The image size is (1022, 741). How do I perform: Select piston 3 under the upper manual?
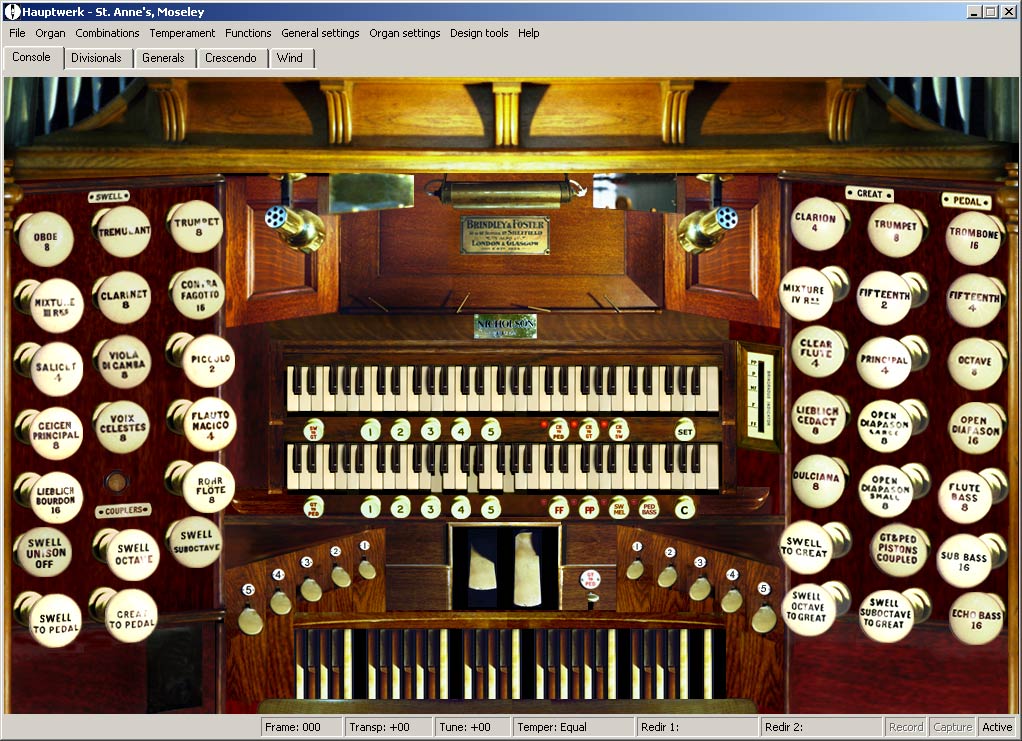coord(430,430)
